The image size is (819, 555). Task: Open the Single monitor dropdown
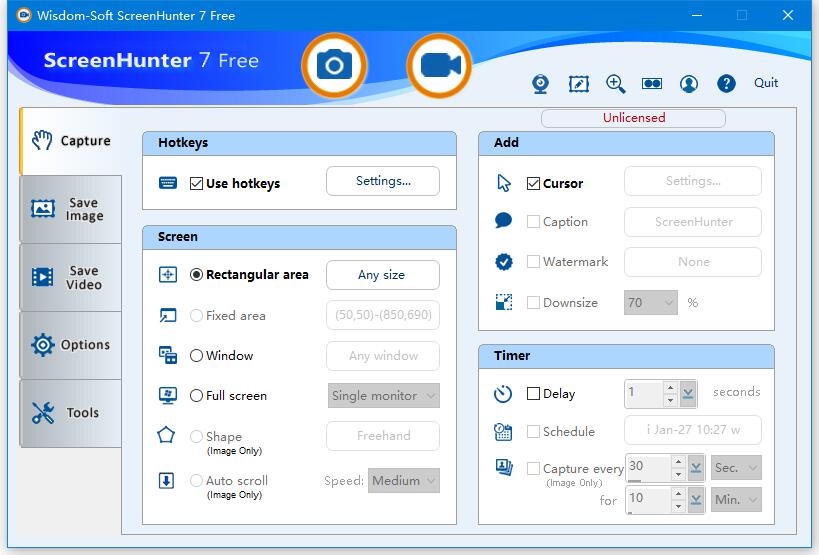point(383,395)
